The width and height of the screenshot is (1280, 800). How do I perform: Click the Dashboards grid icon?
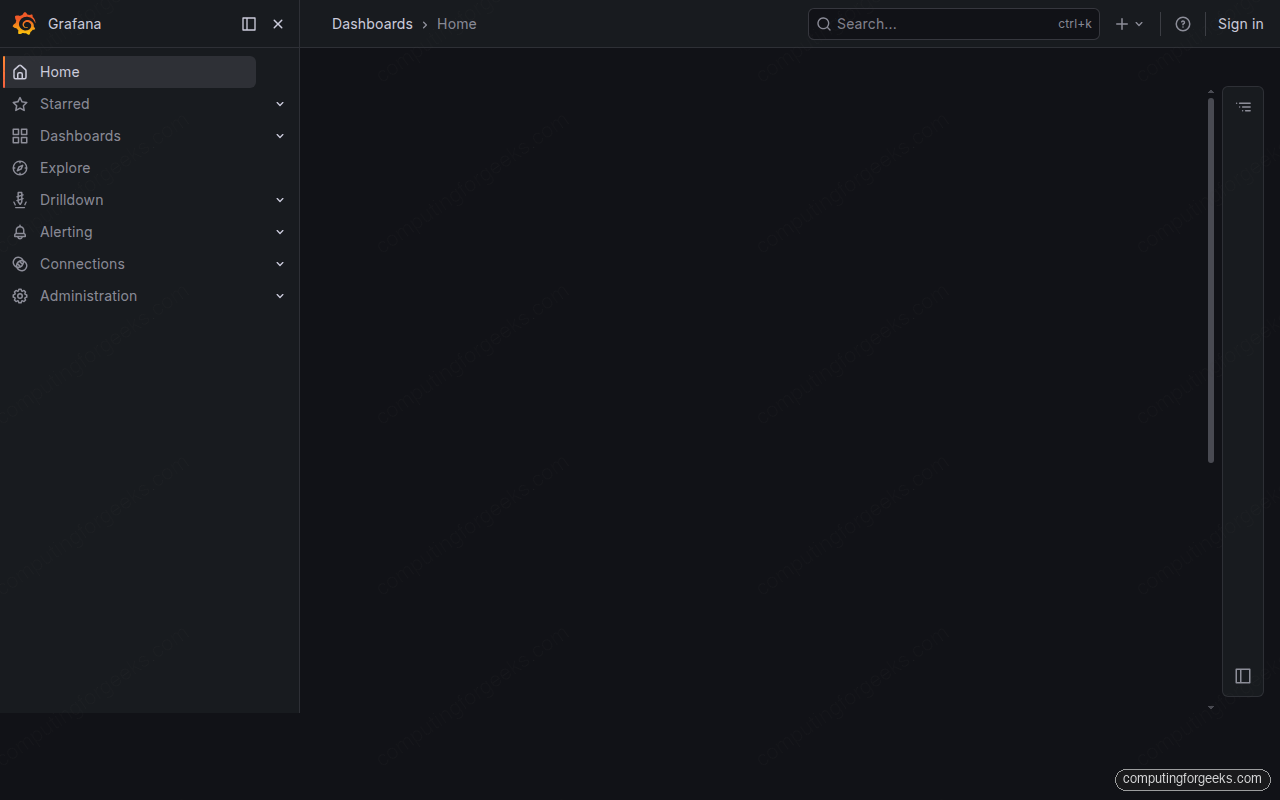20,135
